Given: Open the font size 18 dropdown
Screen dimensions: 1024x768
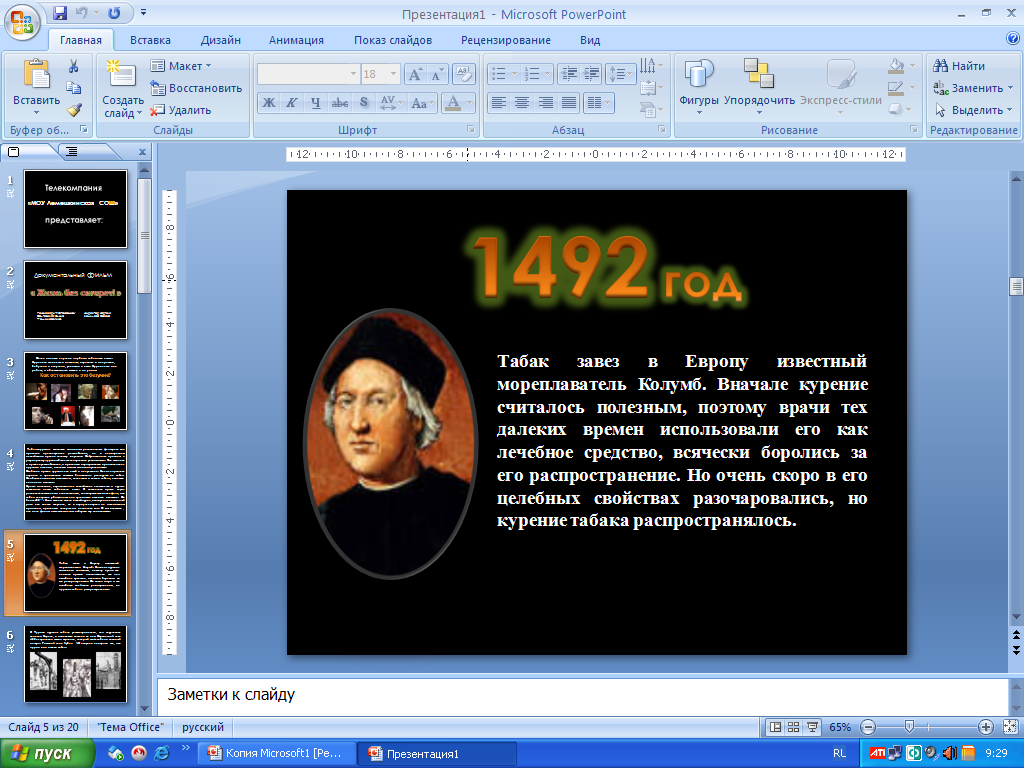Looking at the screenshot, I should 394,74.
